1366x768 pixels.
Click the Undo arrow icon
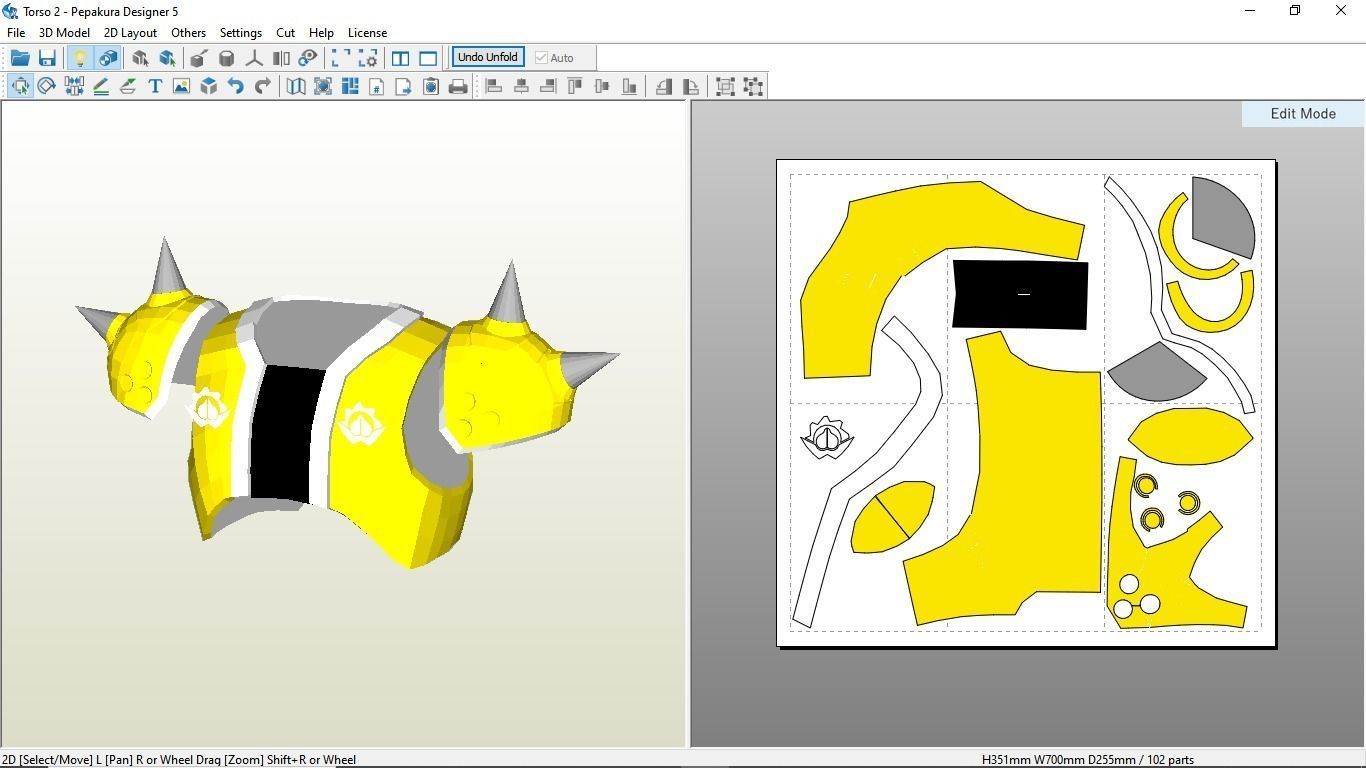236,87
